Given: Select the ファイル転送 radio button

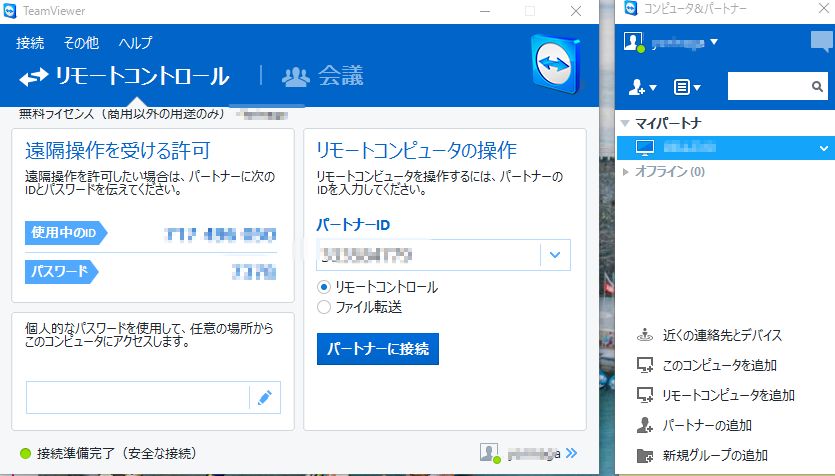Looking at the screenshot, I should (x=324, y=307).
